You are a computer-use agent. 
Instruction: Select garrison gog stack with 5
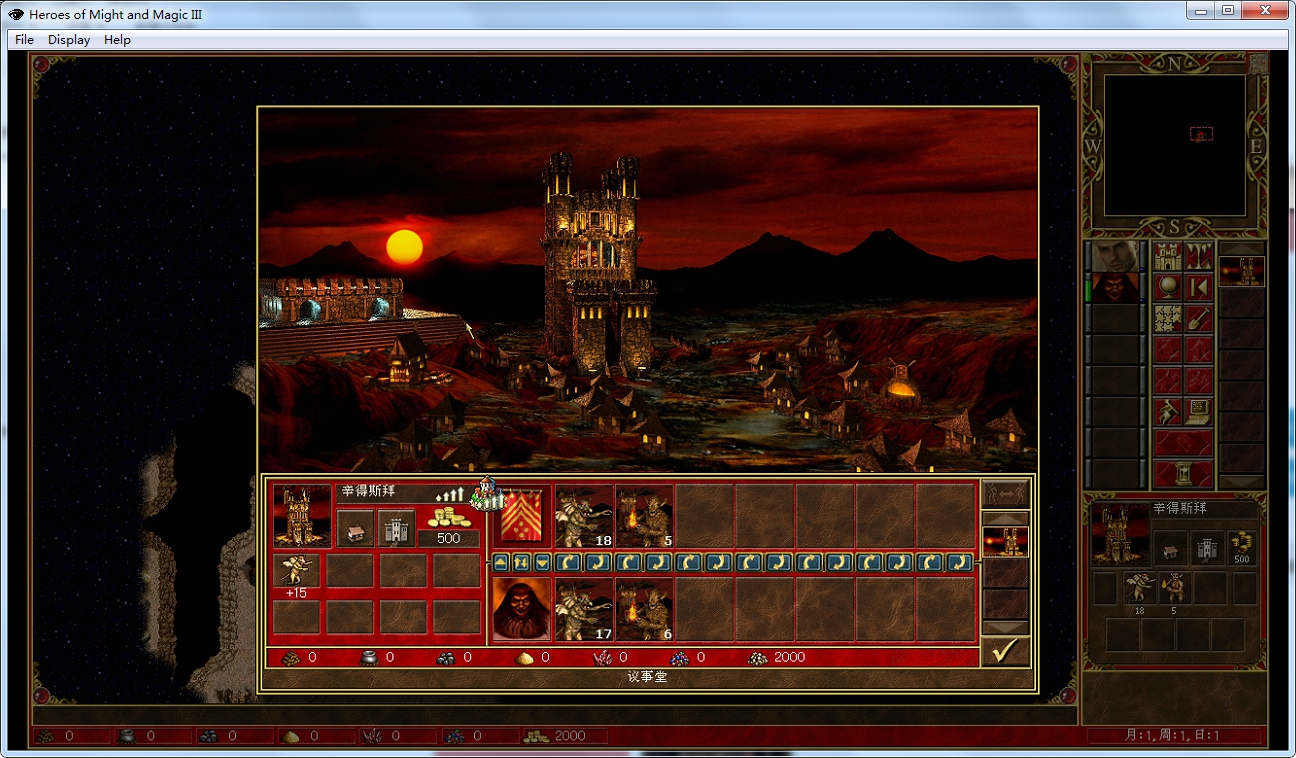pyautogui.click(x=644, y=516)
